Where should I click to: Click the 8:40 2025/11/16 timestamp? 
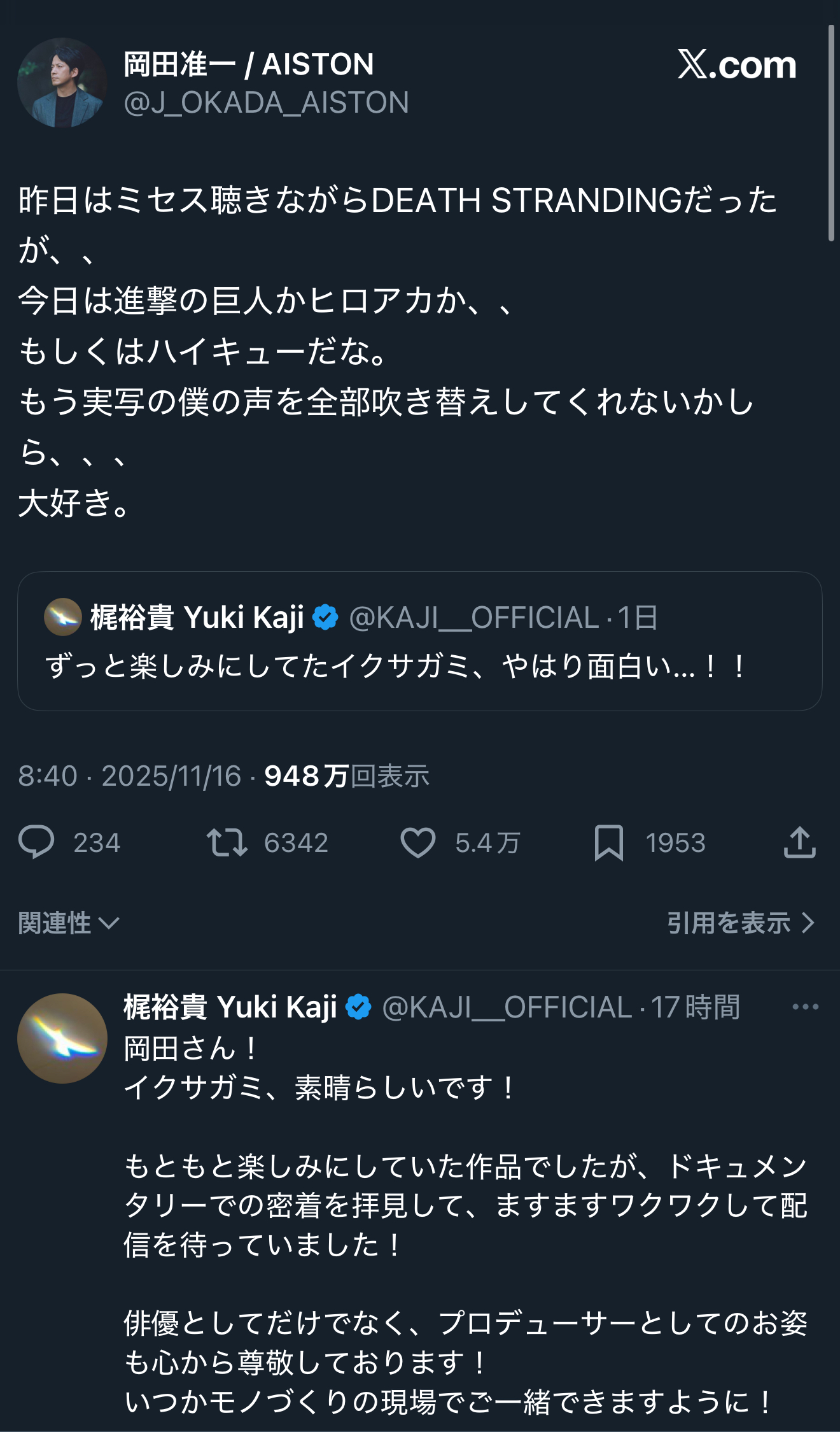tap(130, 776)
